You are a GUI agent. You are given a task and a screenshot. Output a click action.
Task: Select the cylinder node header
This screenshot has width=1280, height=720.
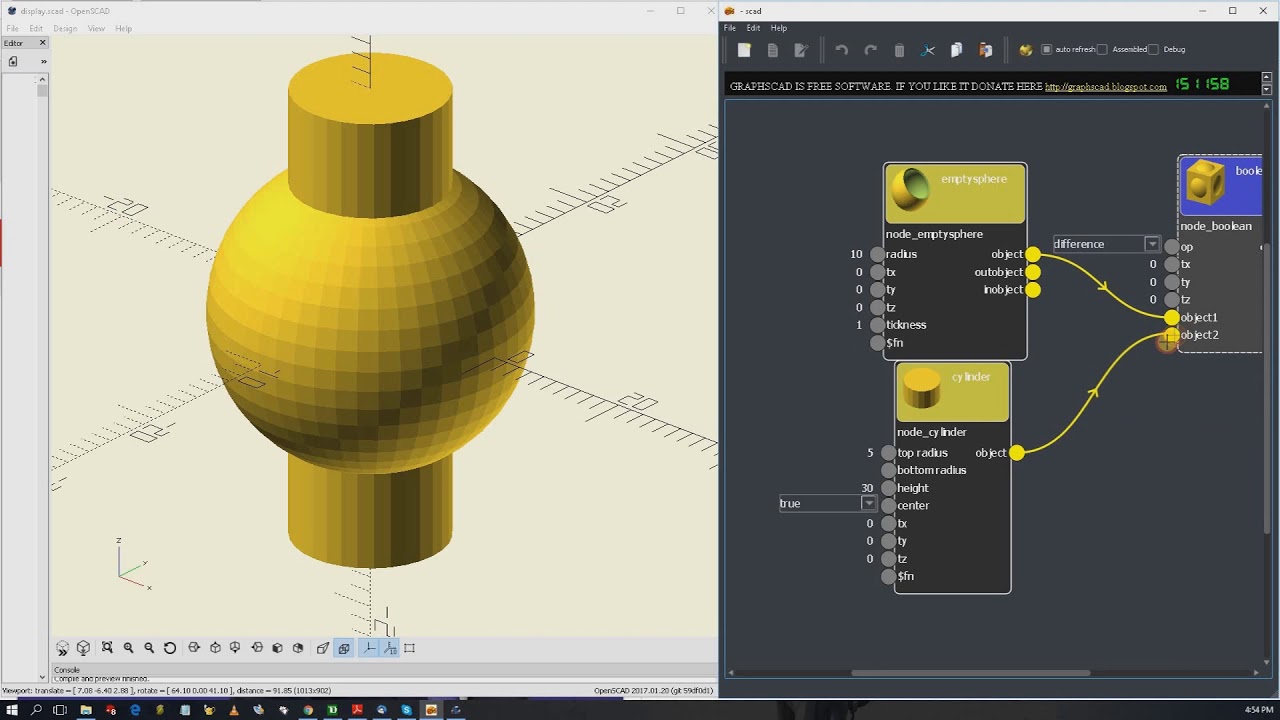[952, 392]
